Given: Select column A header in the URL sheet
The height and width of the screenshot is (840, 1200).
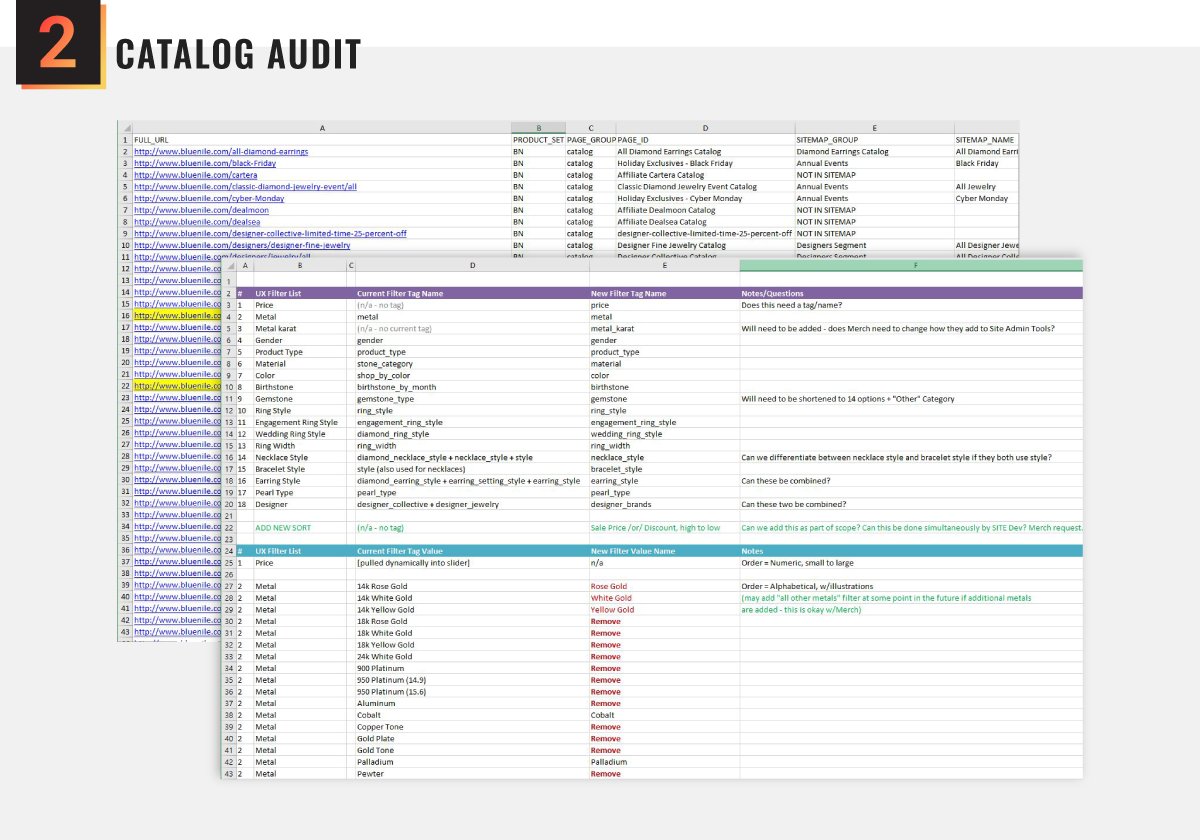Looking at the screenshot, I should click(321, 128).
